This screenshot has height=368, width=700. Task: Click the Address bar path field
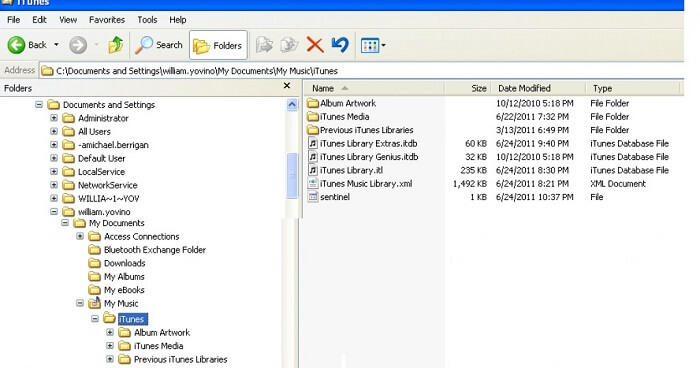362,71
